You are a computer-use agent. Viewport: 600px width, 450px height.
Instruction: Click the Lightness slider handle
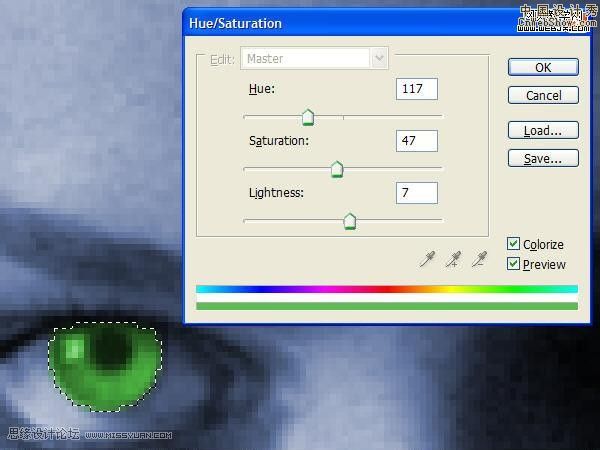350,221
